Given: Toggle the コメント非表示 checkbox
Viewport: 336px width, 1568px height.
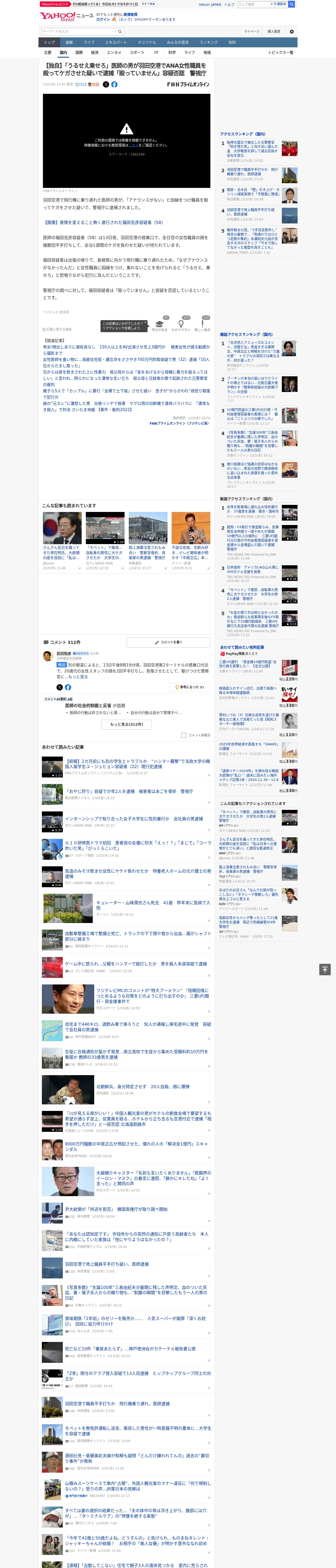Looking at the screenshot, I should 183,735.
